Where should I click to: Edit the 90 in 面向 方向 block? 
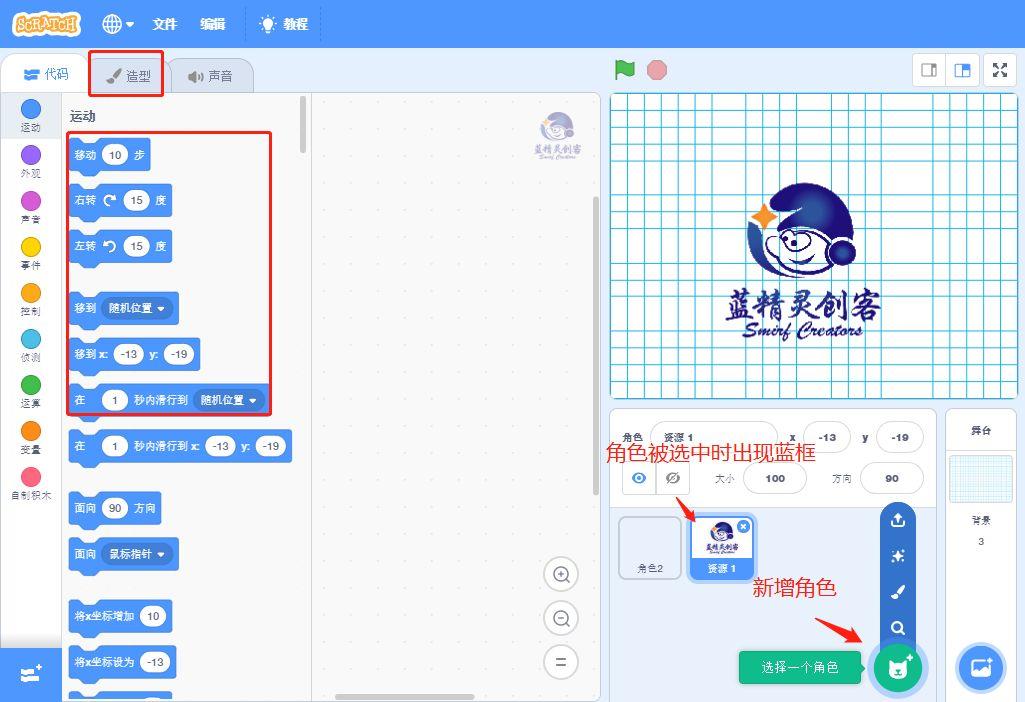[x=115, y=509]
